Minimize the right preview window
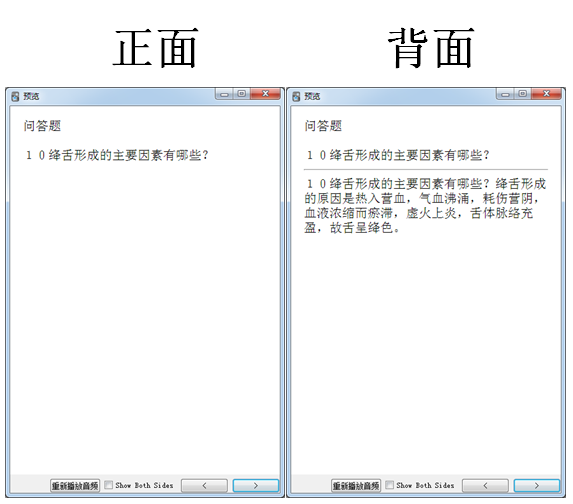Viewport: 573px width, 504px height. 505,94
